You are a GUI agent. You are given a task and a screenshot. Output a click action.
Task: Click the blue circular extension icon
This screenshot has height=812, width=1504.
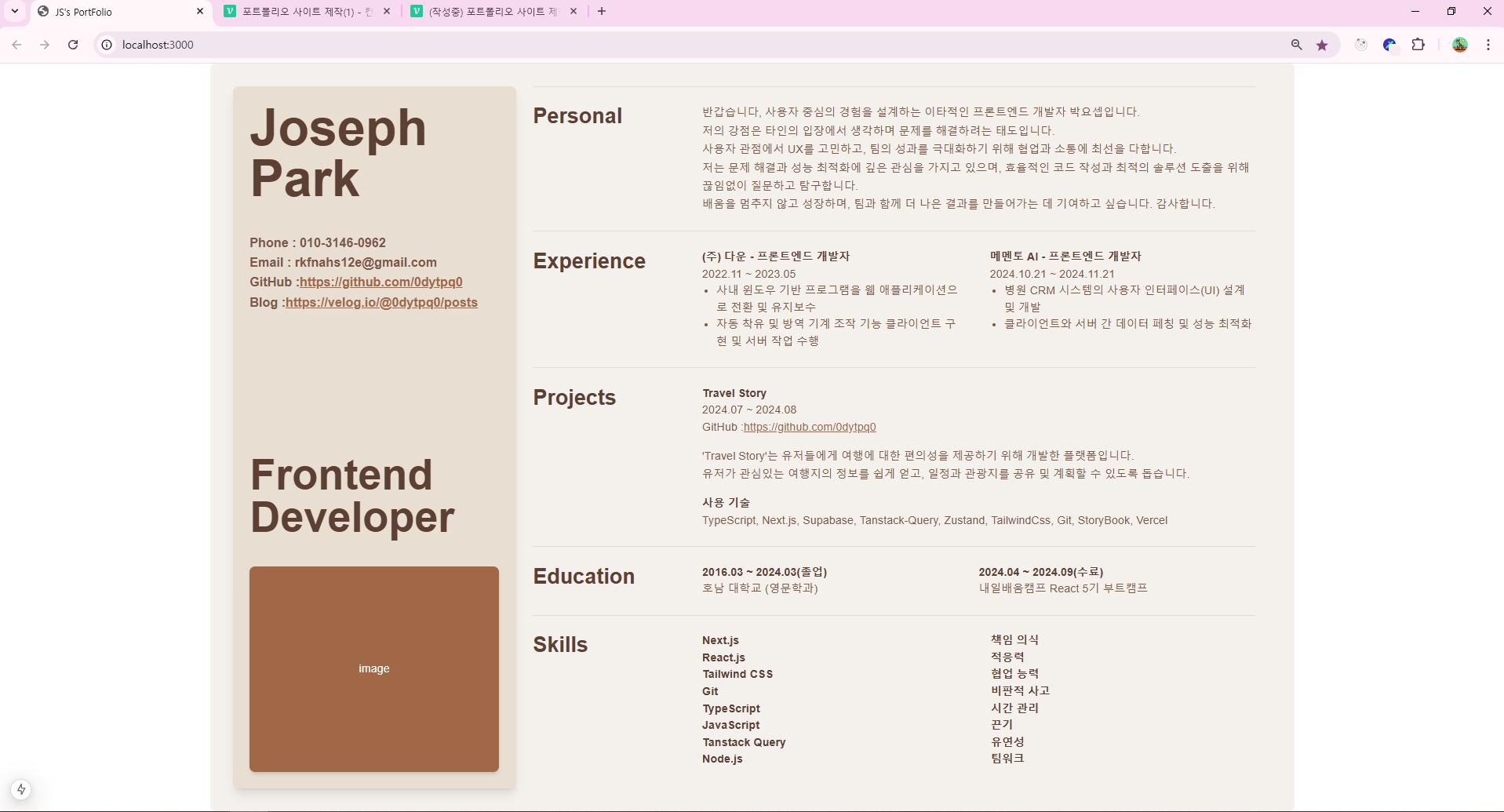click(1389, 45)
